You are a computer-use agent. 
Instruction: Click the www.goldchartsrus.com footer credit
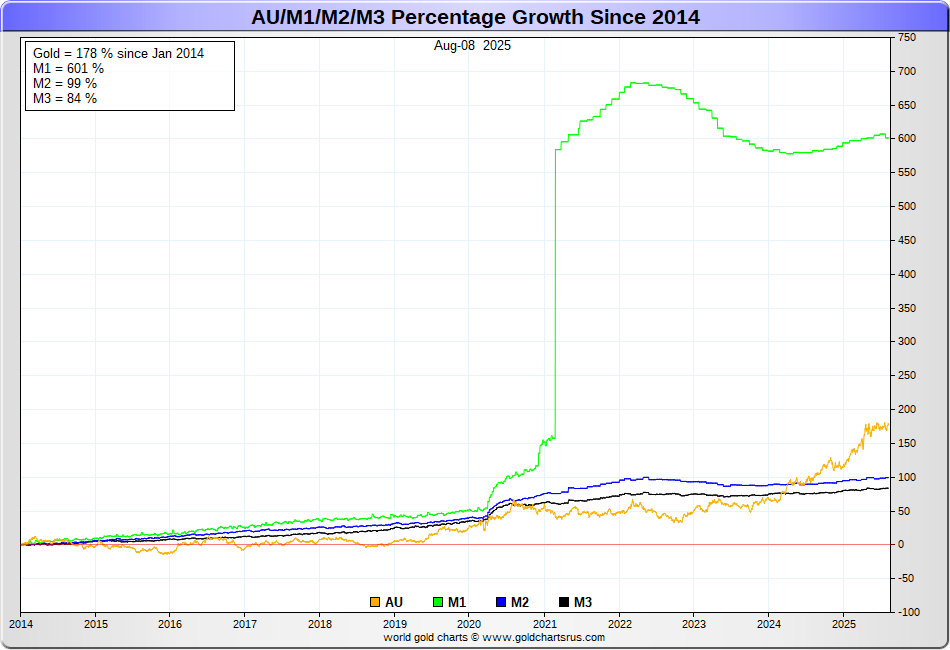pyautogui.click(x=543, y=637)
